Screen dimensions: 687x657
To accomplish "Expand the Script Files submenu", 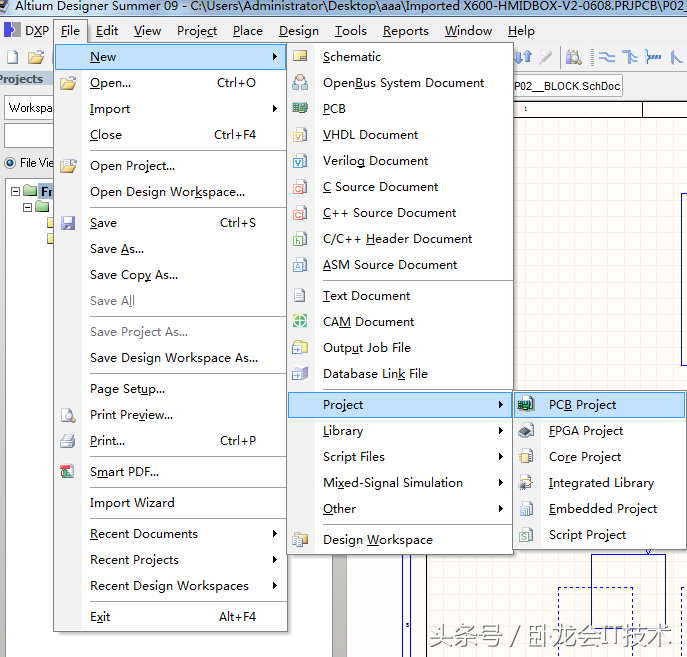I will click(x=400, y=456).
